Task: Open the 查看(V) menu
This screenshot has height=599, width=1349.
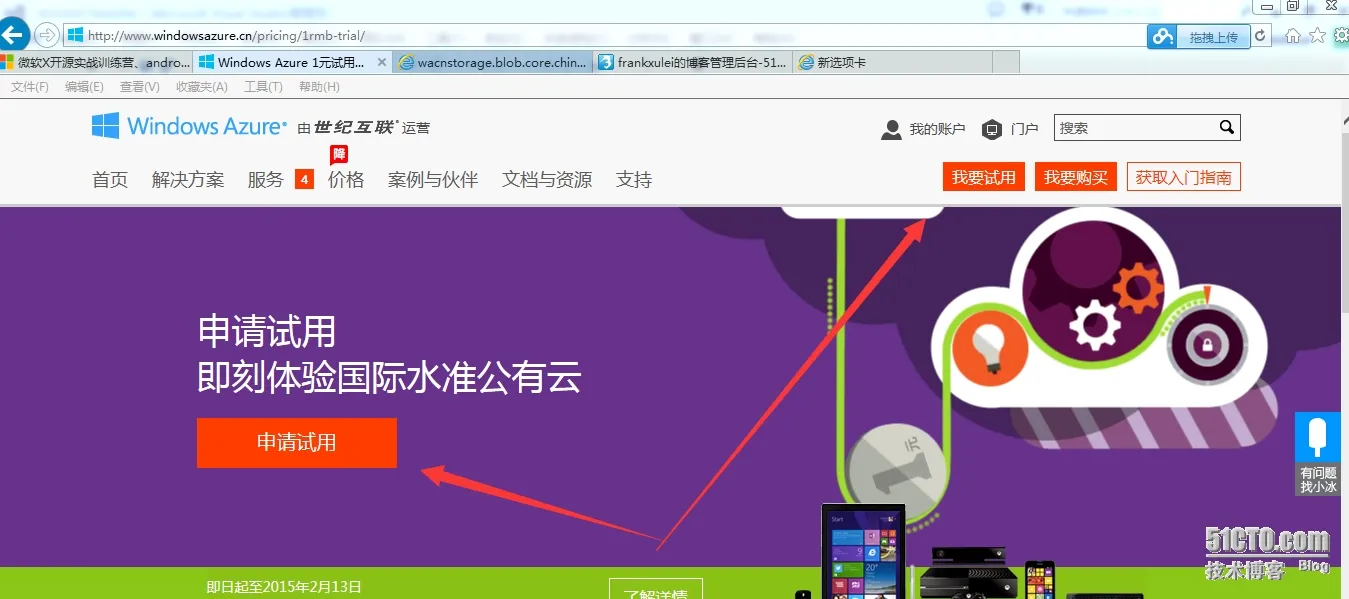Action: pyautogui.click(x=139, y=87)
